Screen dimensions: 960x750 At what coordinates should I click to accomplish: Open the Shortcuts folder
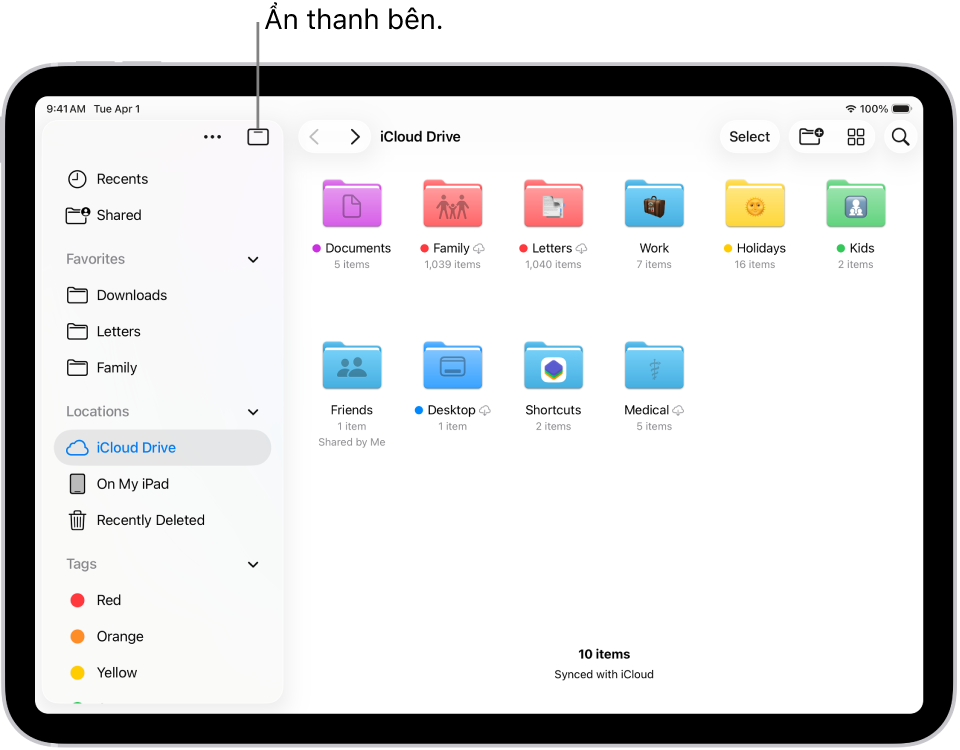(x=553, y=365)
